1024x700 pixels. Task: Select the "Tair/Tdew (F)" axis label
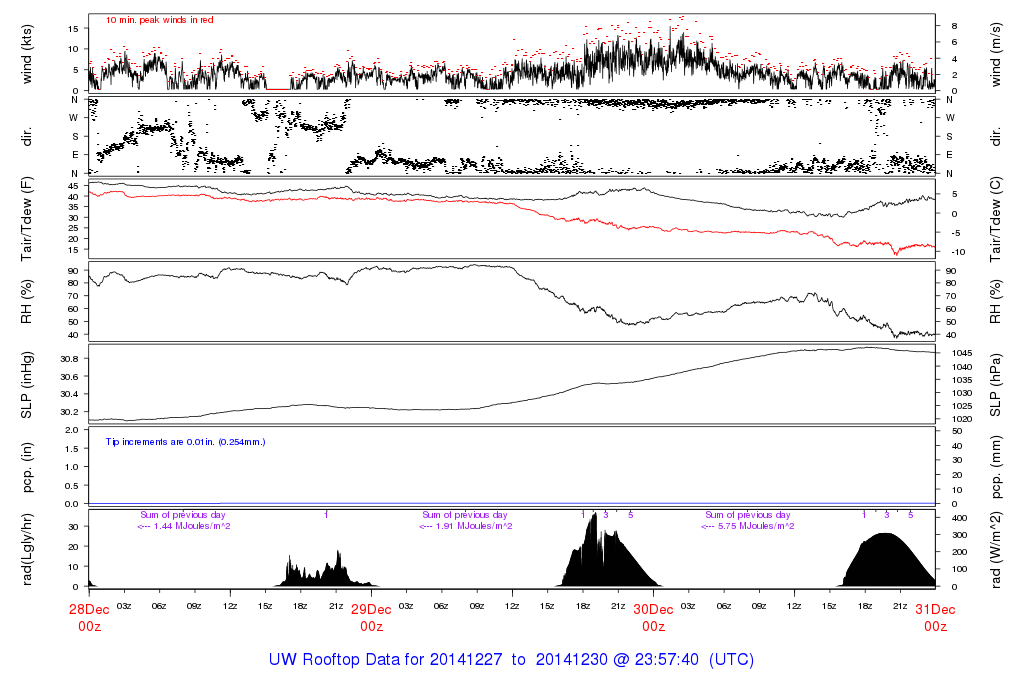click(x=28, y=218)
